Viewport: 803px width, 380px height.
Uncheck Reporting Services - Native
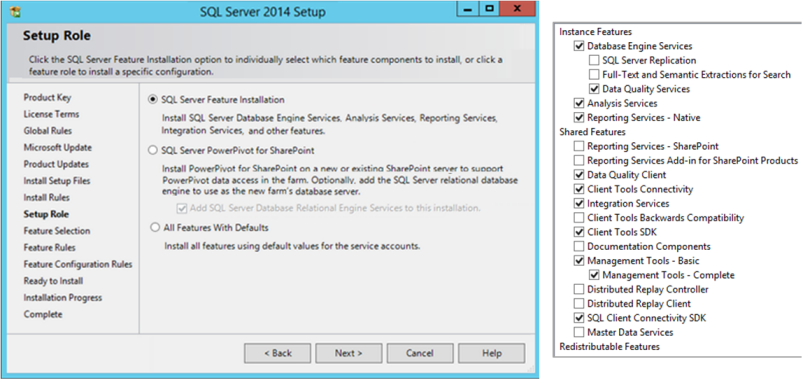tap(579, 118)
